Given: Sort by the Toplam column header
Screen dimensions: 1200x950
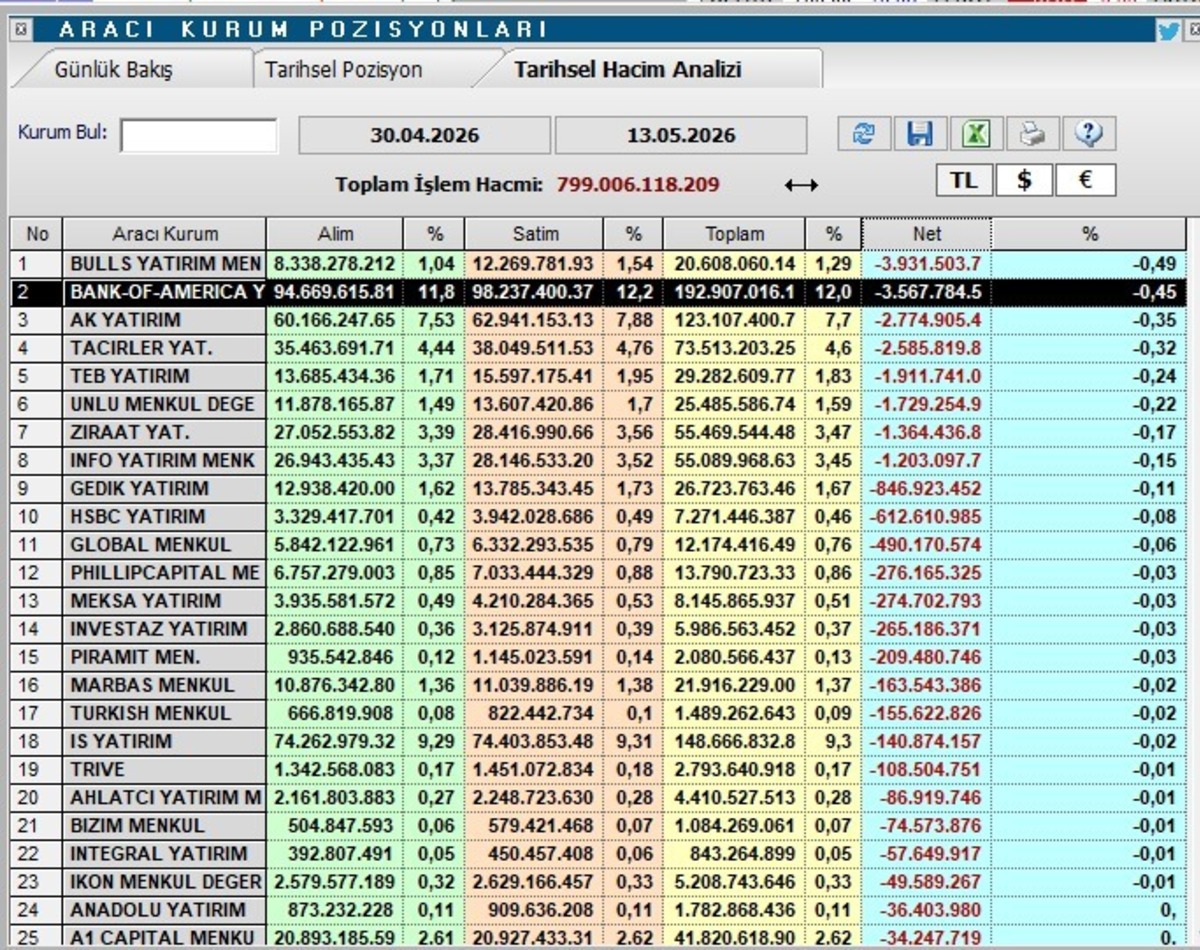Looking at the screenshot, I should click(735, 234).
